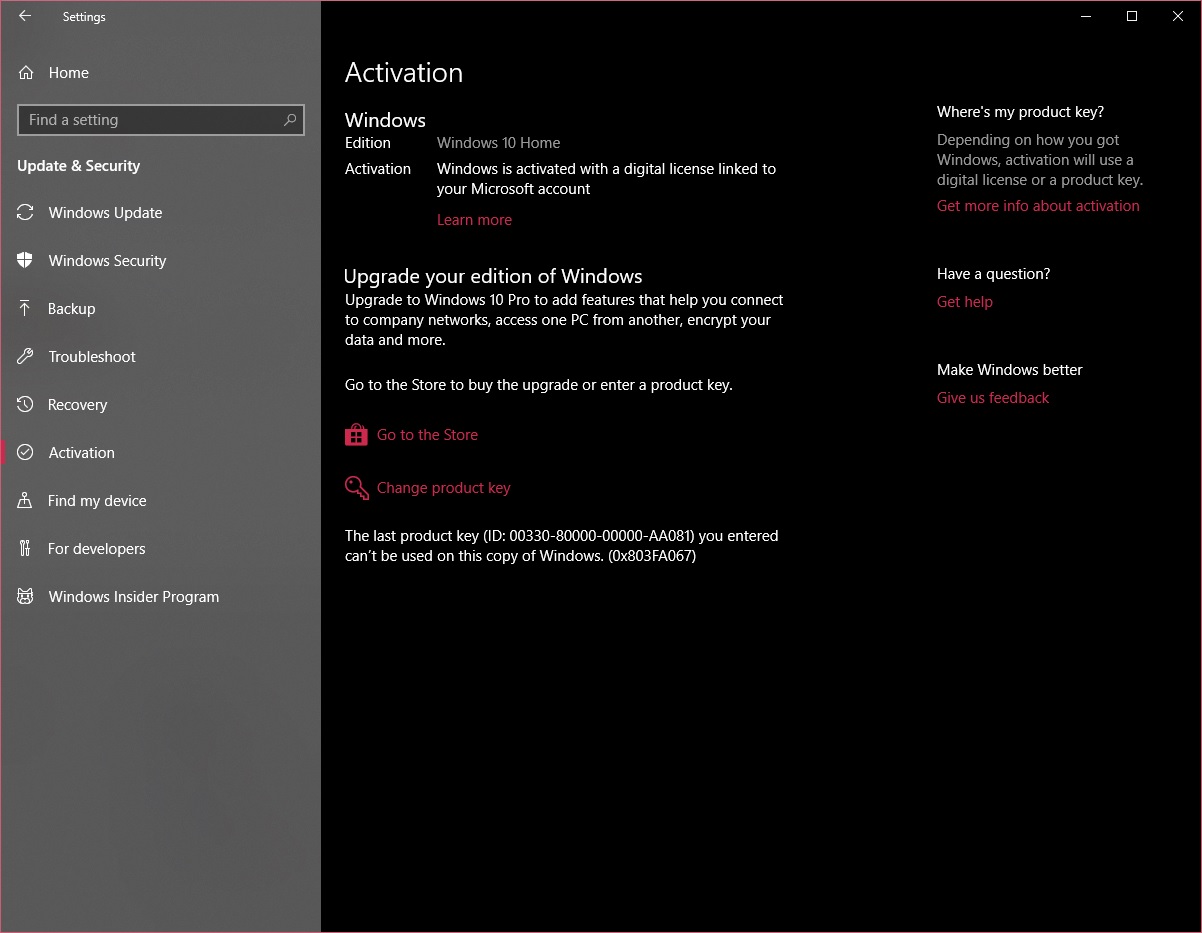Screen dimensions: 1202x933
Task: Click the Find a setting search box
Action: 161,120
